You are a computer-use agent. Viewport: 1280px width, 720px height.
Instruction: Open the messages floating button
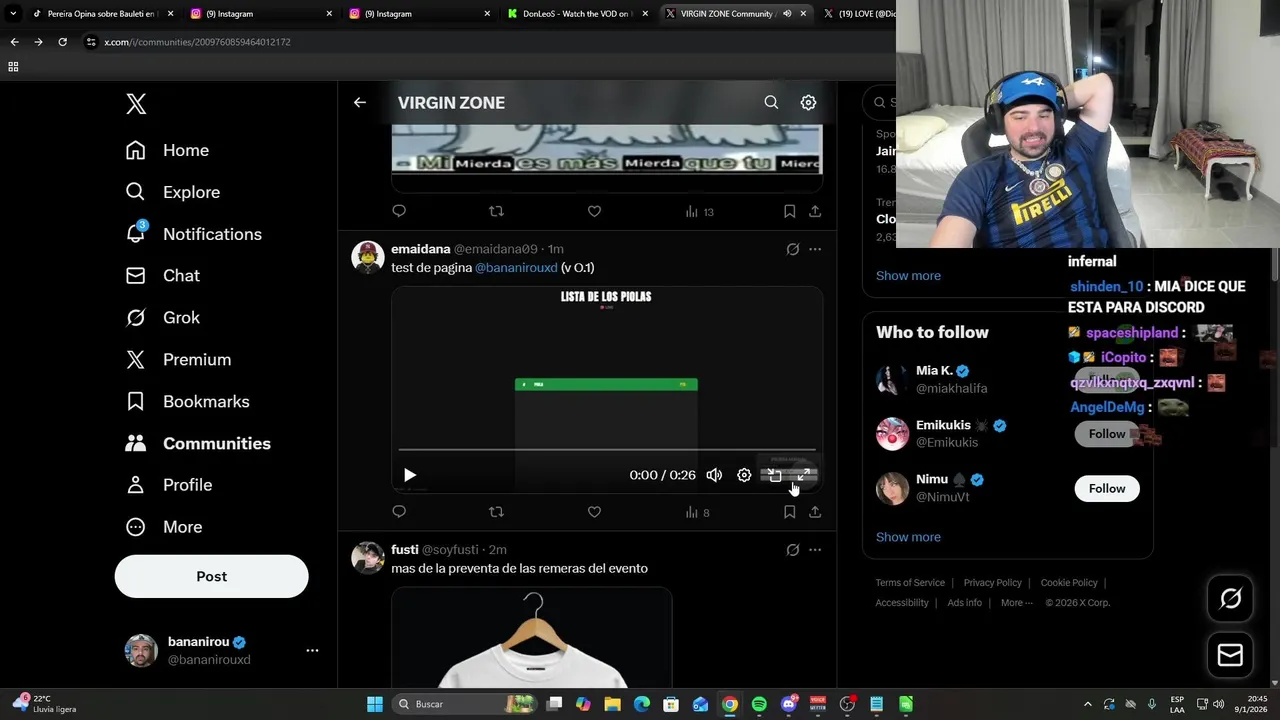(1230, 655)
